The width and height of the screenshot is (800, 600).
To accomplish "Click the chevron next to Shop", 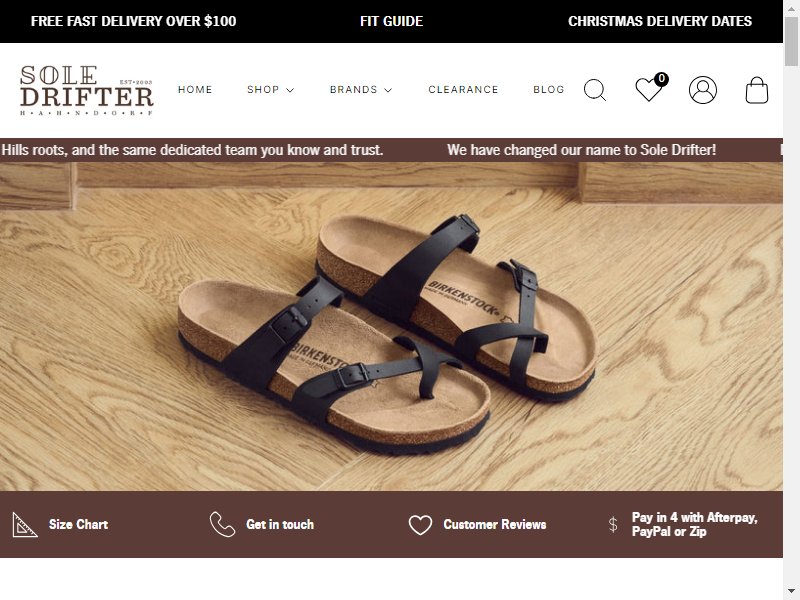I will [290, 90].
